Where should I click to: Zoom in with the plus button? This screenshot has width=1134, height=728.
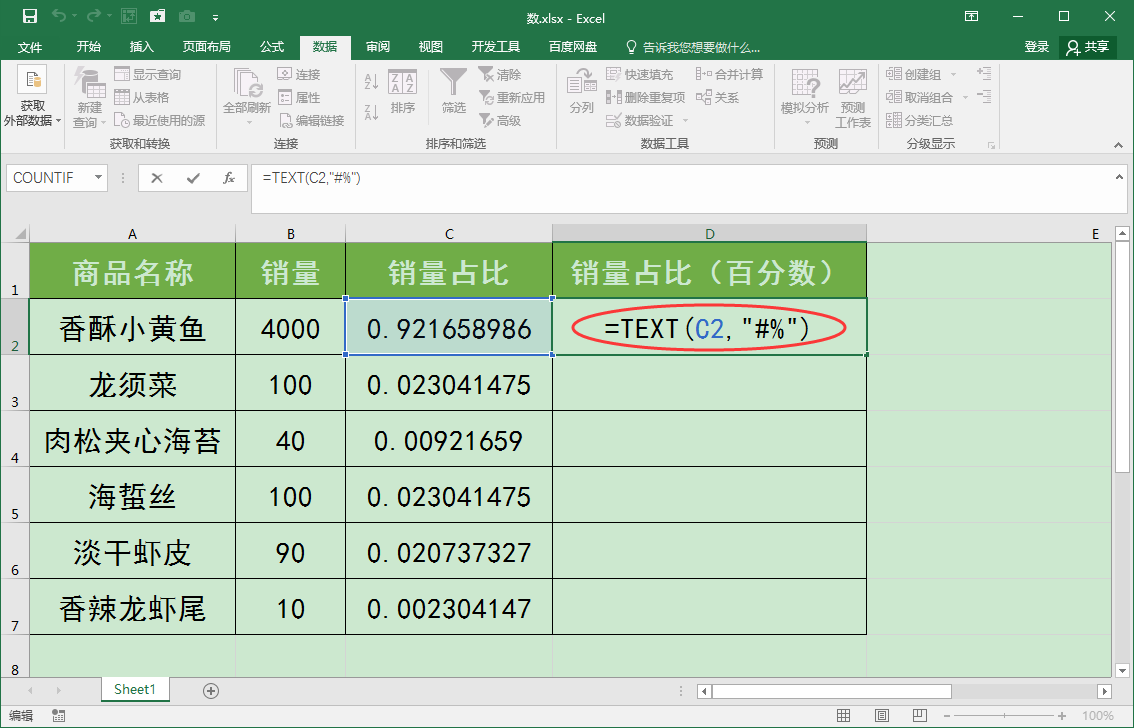point(1062,716)
